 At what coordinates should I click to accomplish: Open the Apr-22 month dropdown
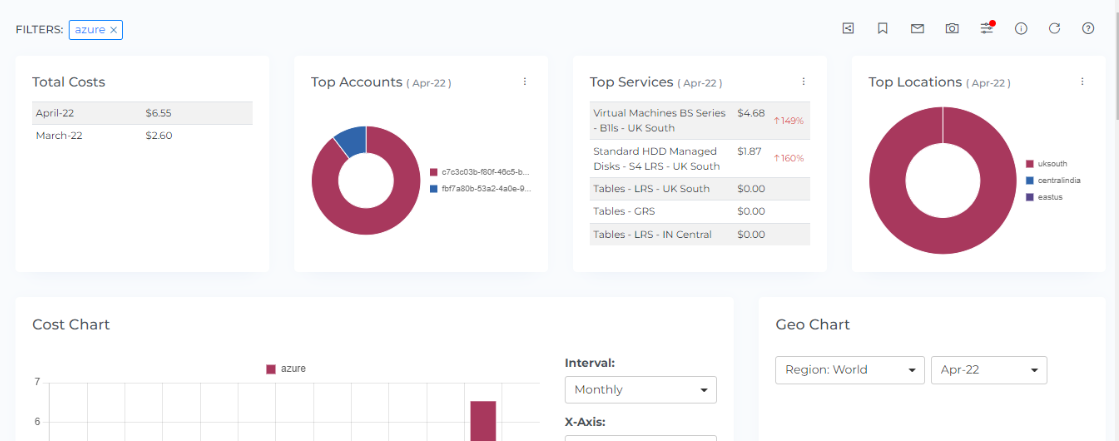point(988,370)
